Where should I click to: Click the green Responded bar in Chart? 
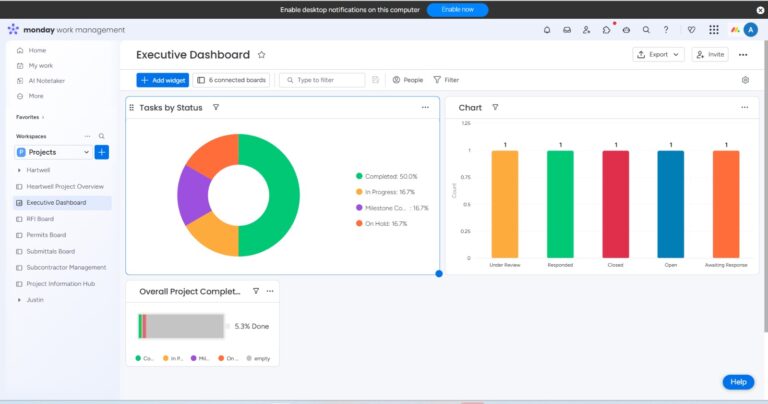pyautogui.click(x=560, y=204)
